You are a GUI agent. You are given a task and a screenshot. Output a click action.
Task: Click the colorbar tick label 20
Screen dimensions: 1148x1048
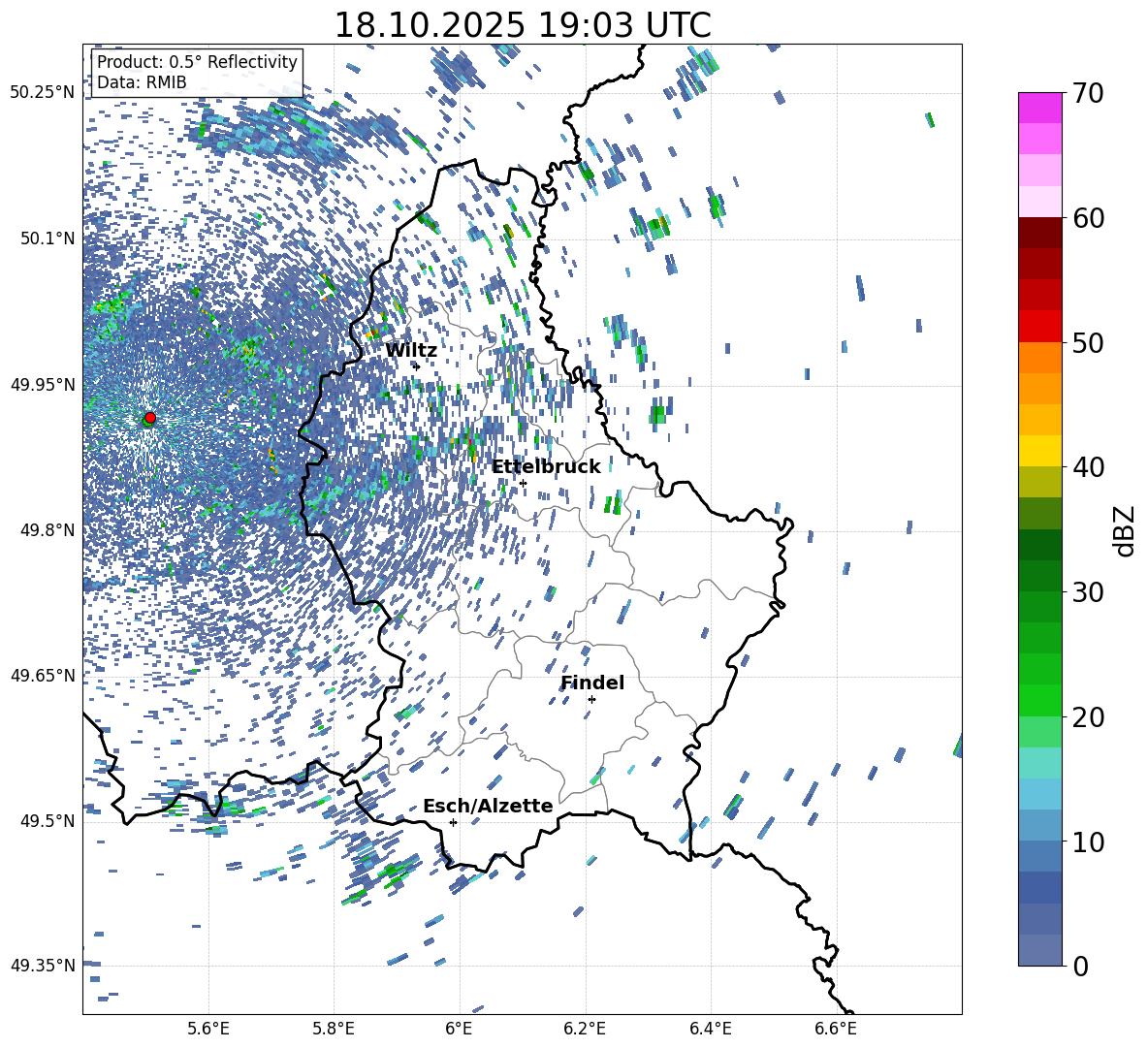[x=1088, y=717]
